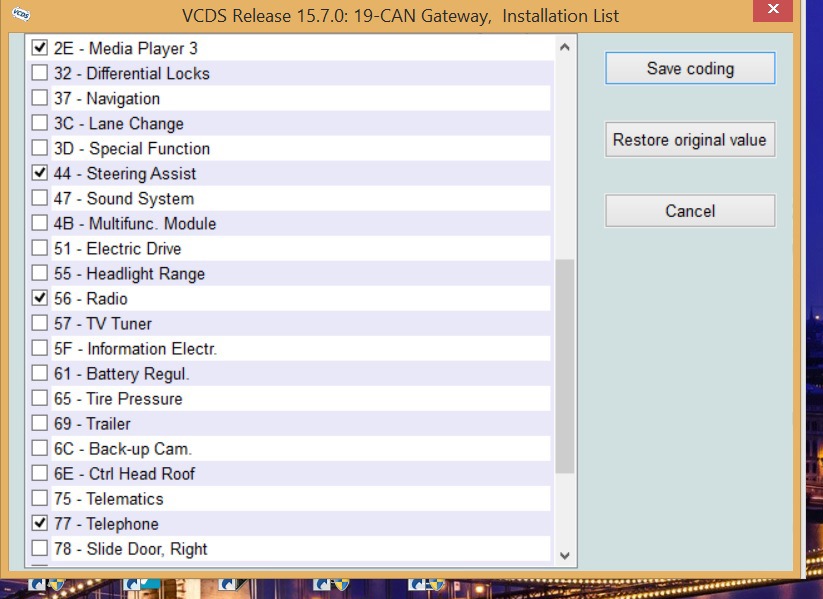
Task: Click the vertical scrollbar thumb
Action: 565,366
